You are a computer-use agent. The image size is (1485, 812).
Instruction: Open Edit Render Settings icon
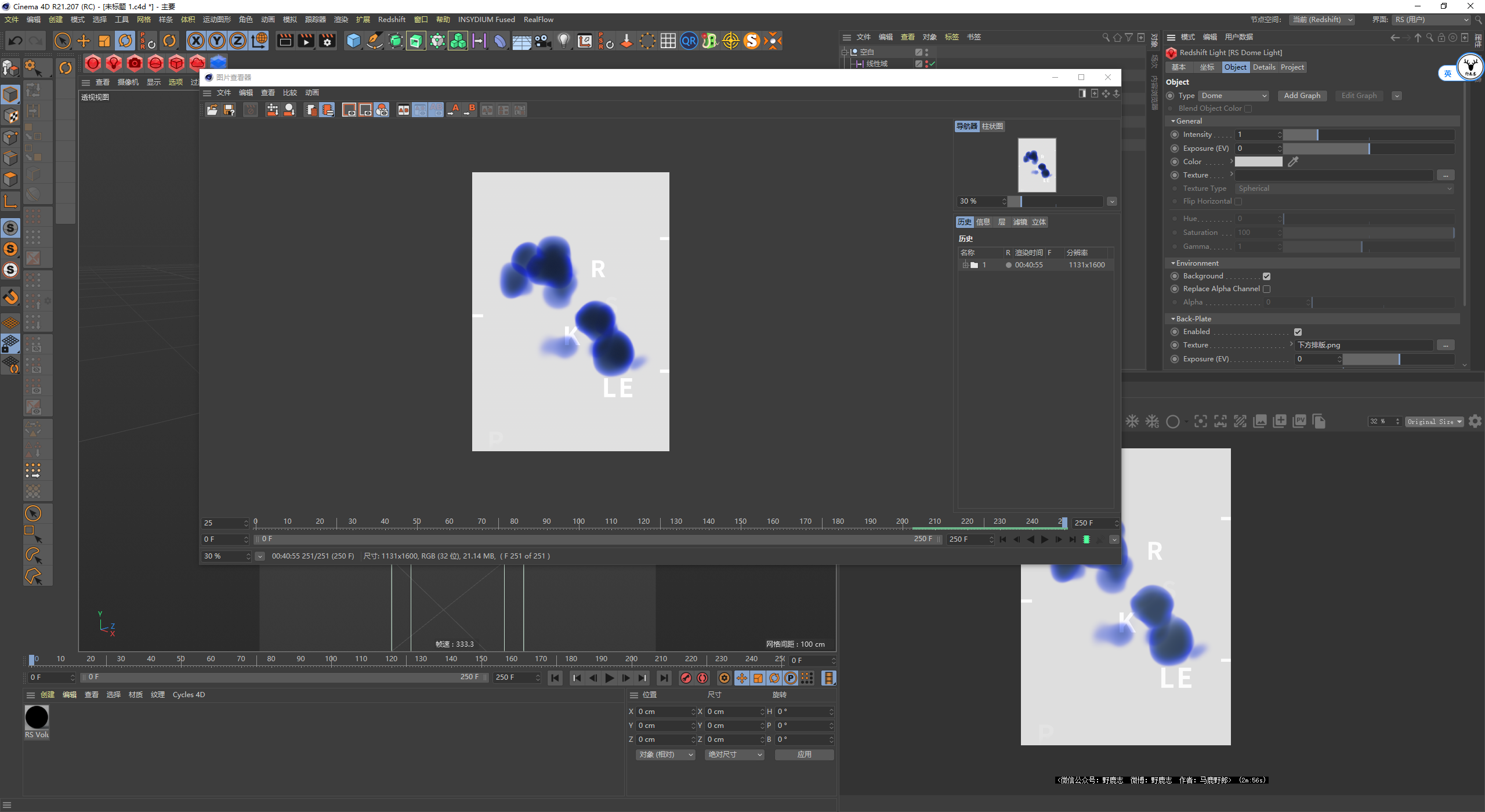[327, 41]
